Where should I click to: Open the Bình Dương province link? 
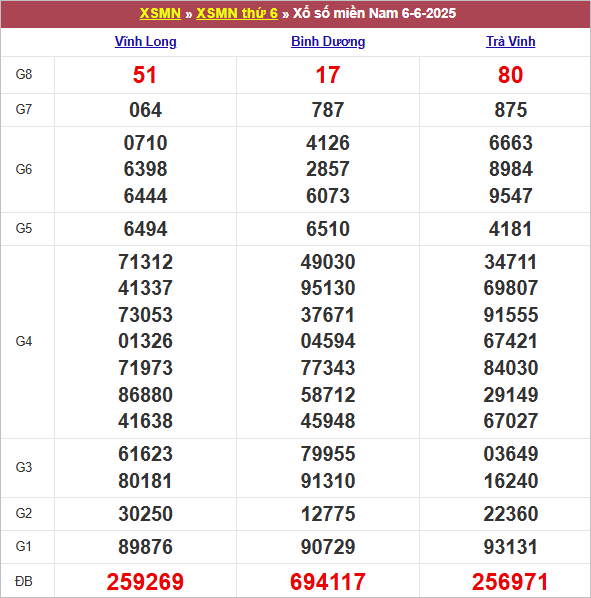tap(328, 42)
